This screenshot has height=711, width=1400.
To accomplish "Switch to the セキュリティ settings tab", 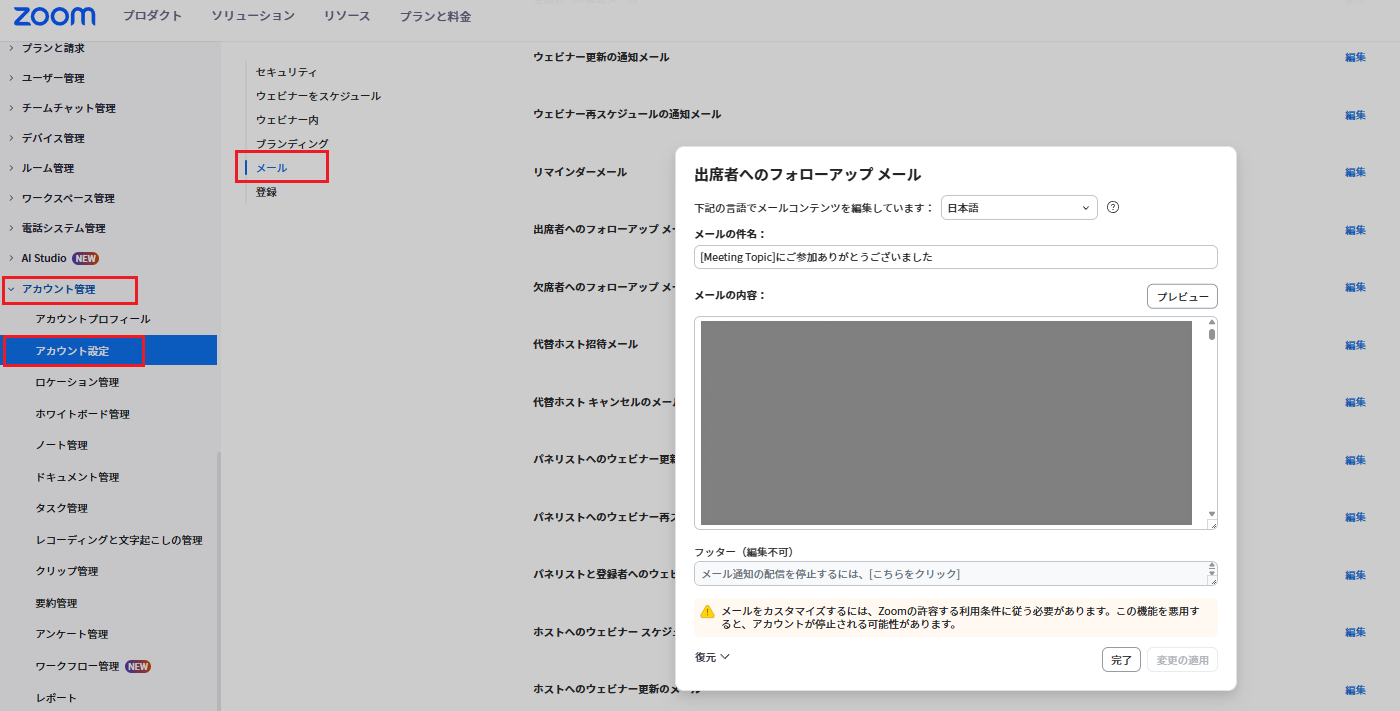I will [x=286, y=72].
